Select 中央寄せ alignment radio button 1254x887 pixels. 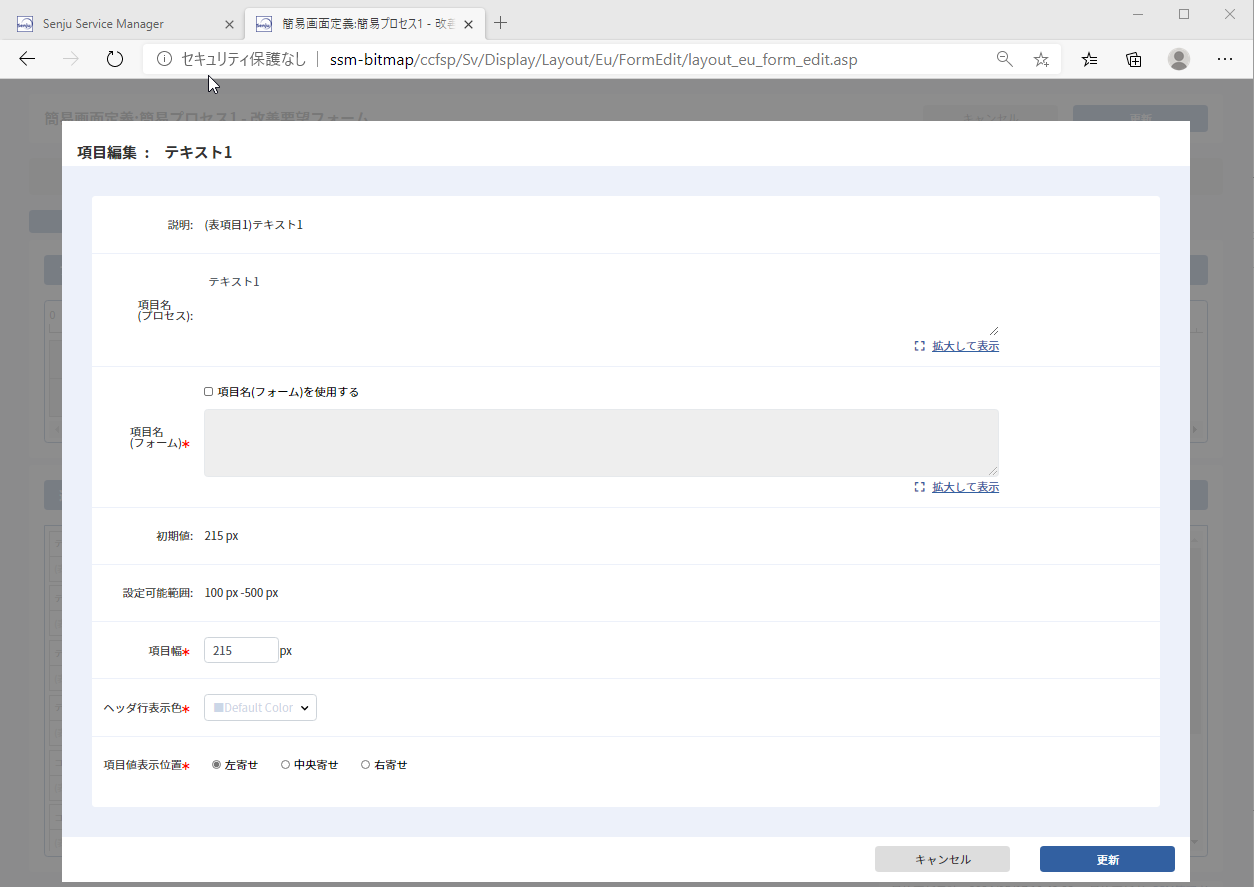[x=286, y=765]
